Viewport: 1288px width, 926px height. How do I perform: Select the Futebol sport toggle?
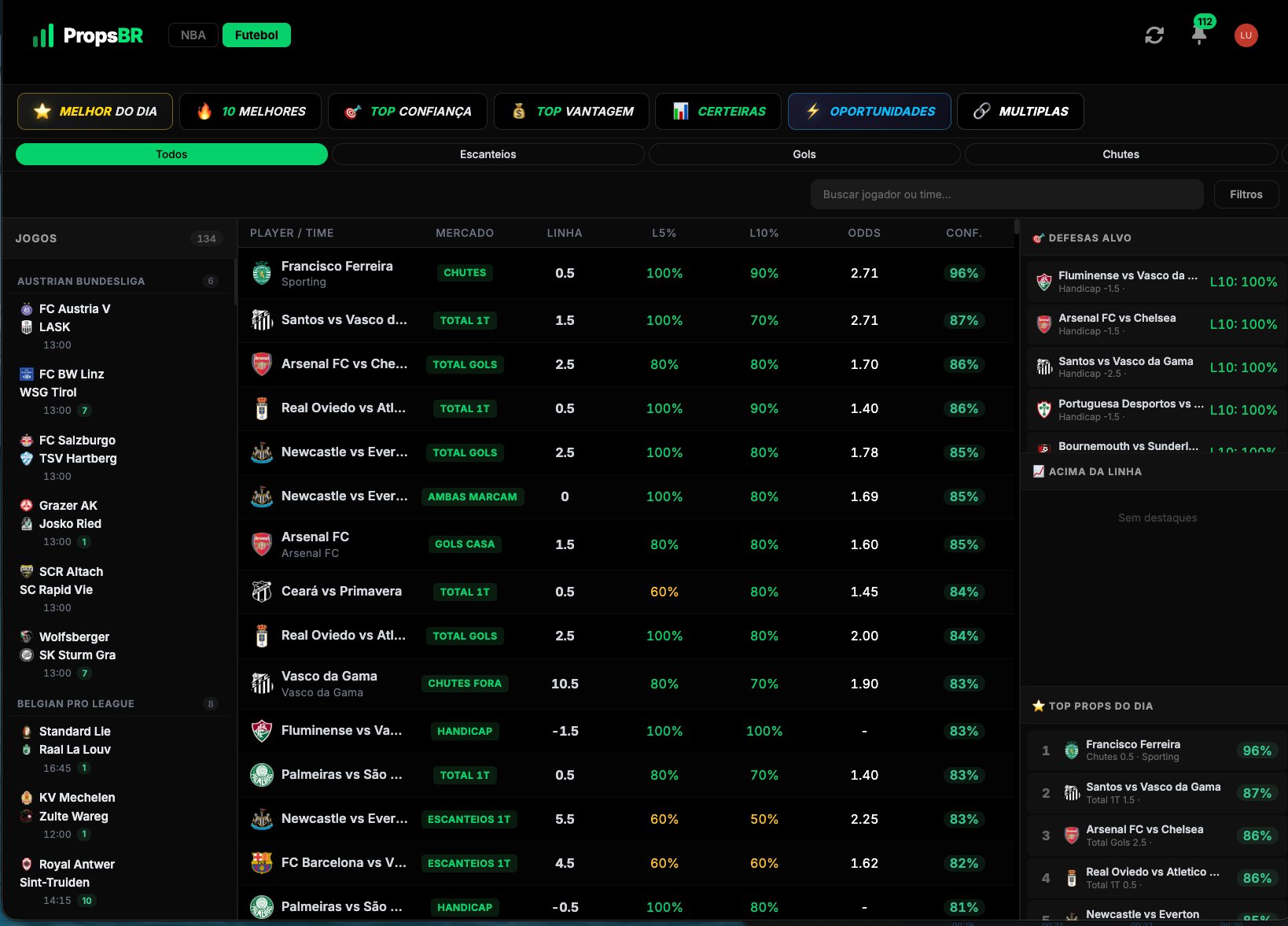[256, 35]
